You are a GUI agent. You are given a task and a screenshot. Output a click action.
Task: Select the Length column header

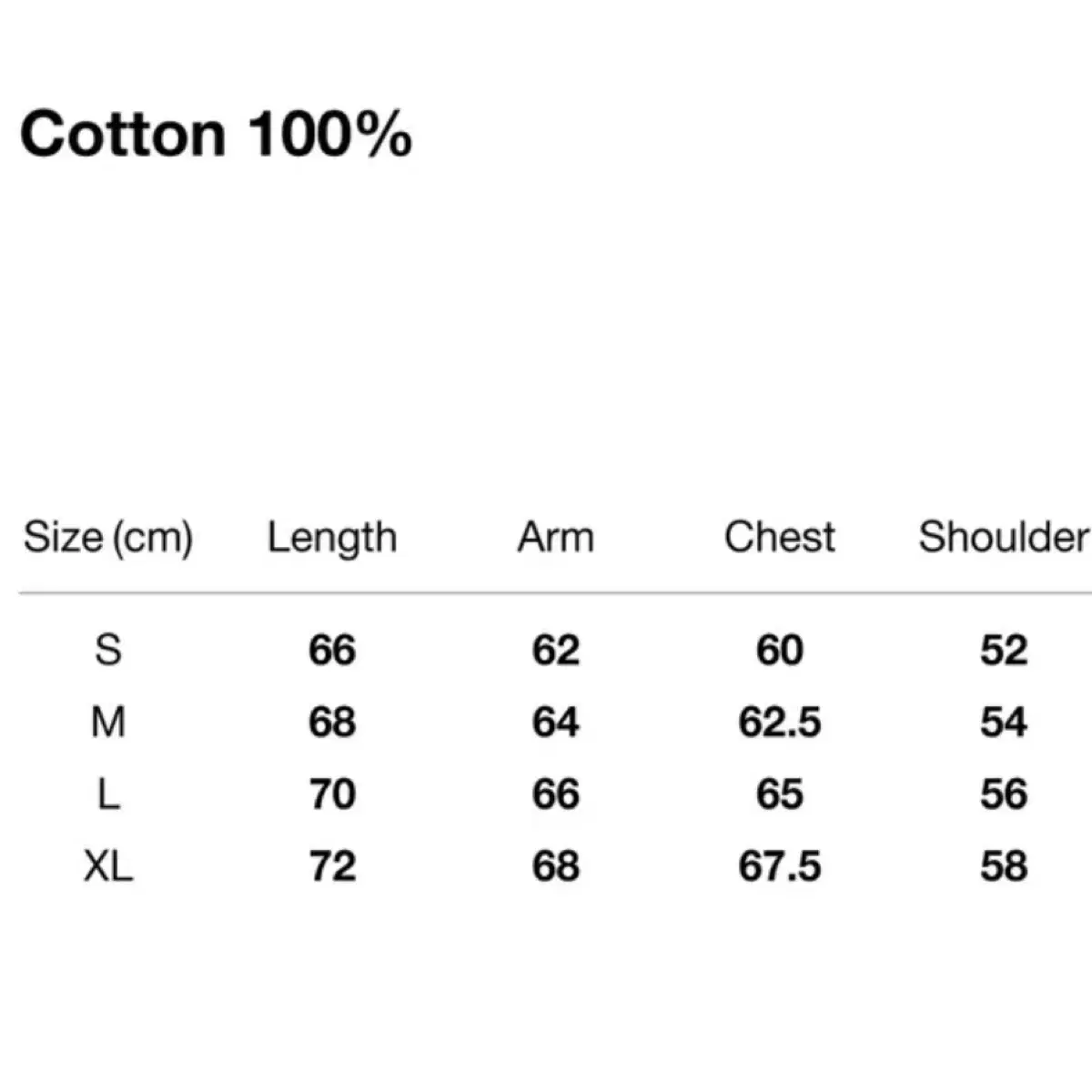pyautogui.click(x=332, y=537)
